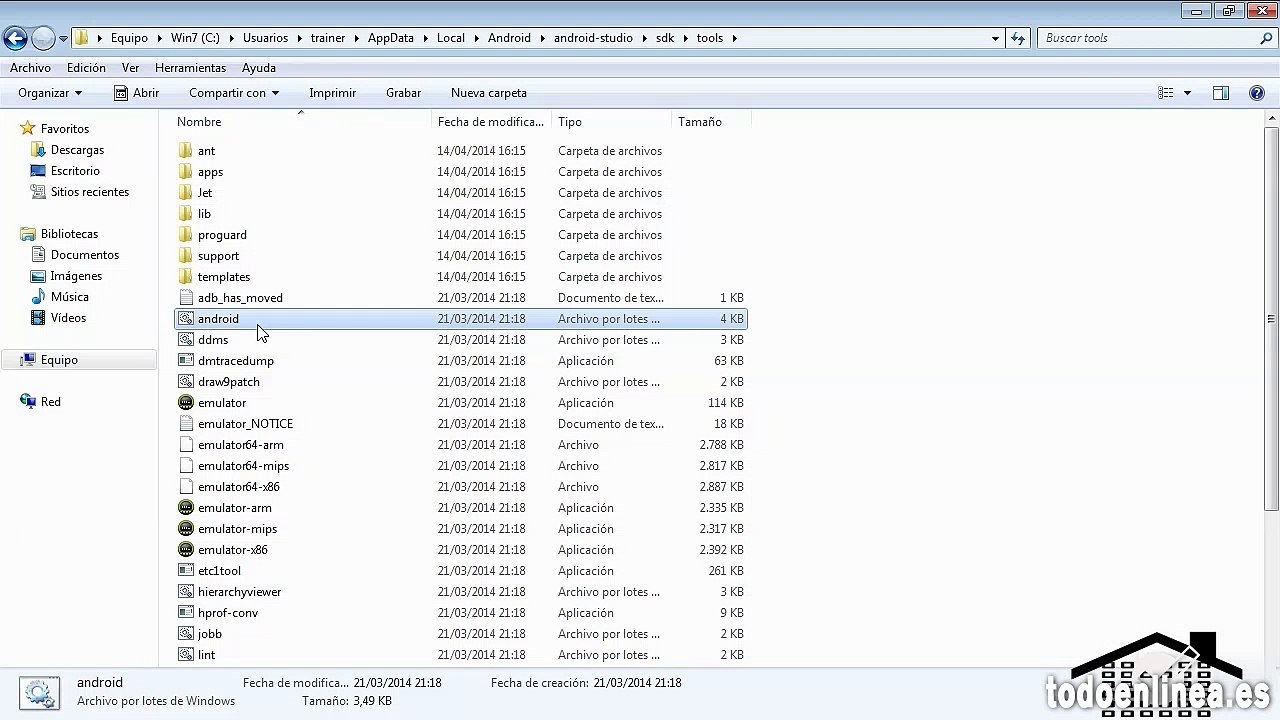
Task: Select the lib folder icon
Action: [x=185, y=214]
